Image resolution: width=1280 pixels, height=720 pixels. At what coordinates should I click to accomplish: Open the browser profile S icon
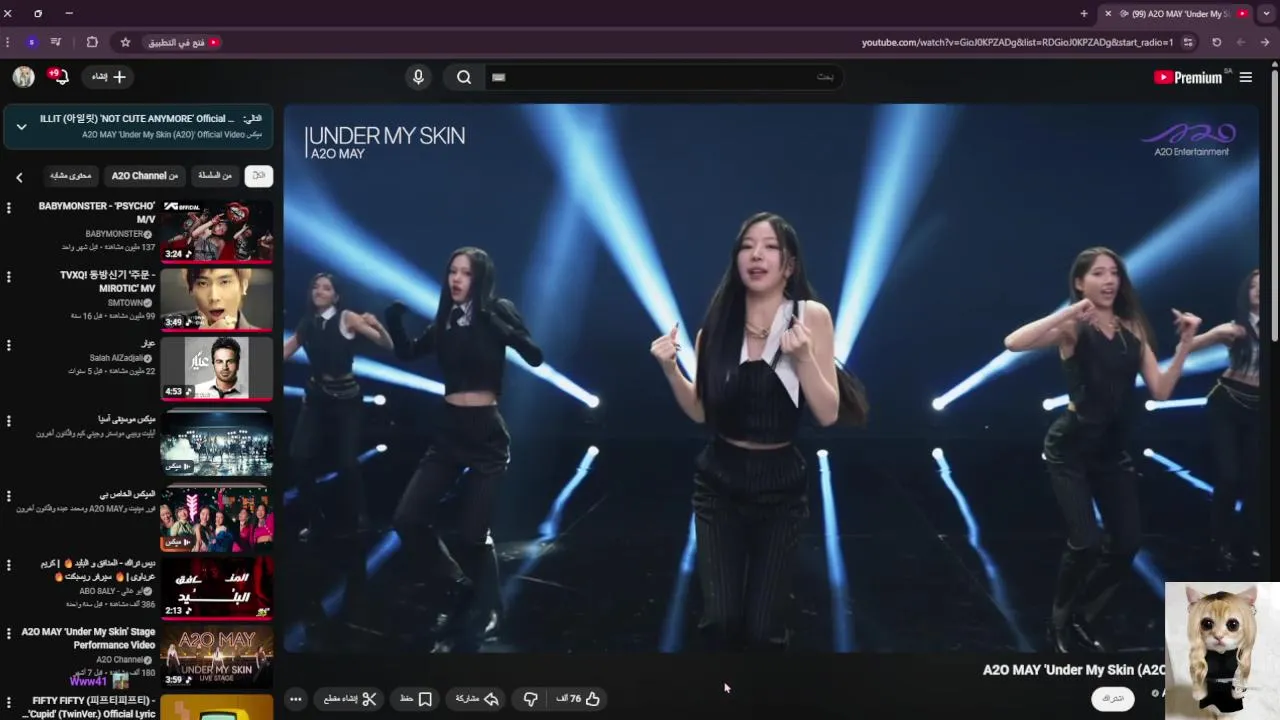click(31, 42)
